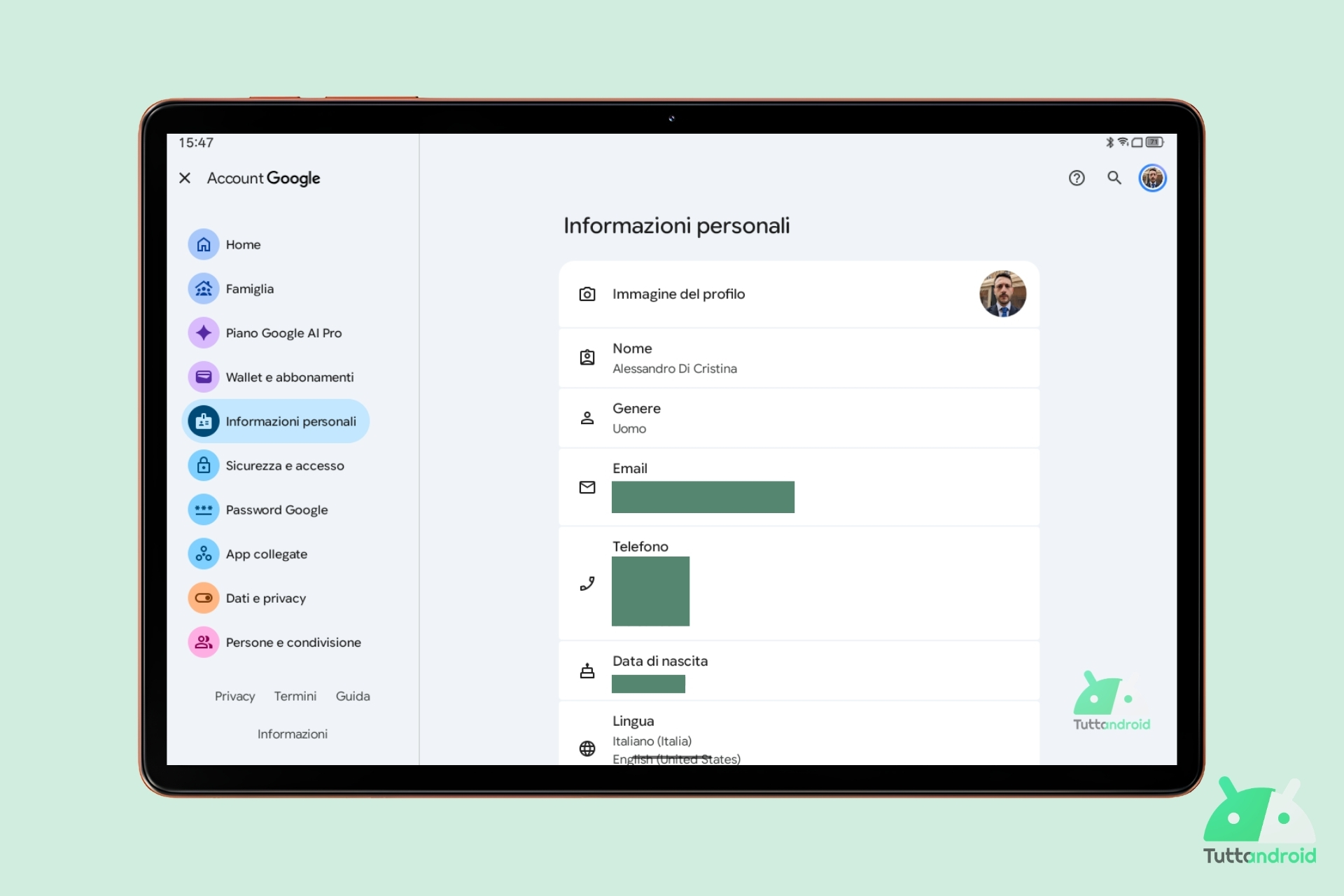Open the Privacy footer link
This screenshot has width=1344, height=896.
click(x=234, y=696)
